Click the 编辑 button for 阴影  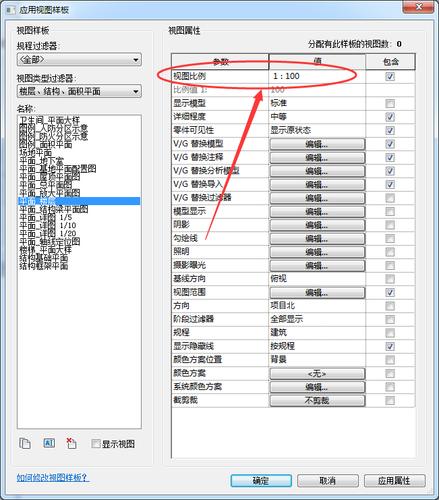click(317, 225)
